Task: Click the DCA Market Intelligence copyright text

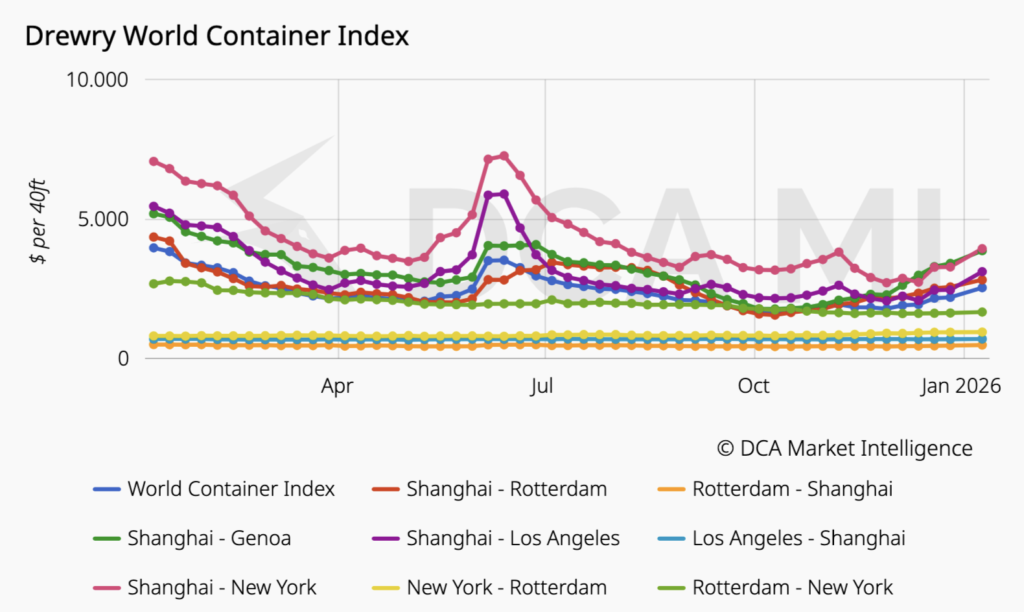Action: pos(844,447)
